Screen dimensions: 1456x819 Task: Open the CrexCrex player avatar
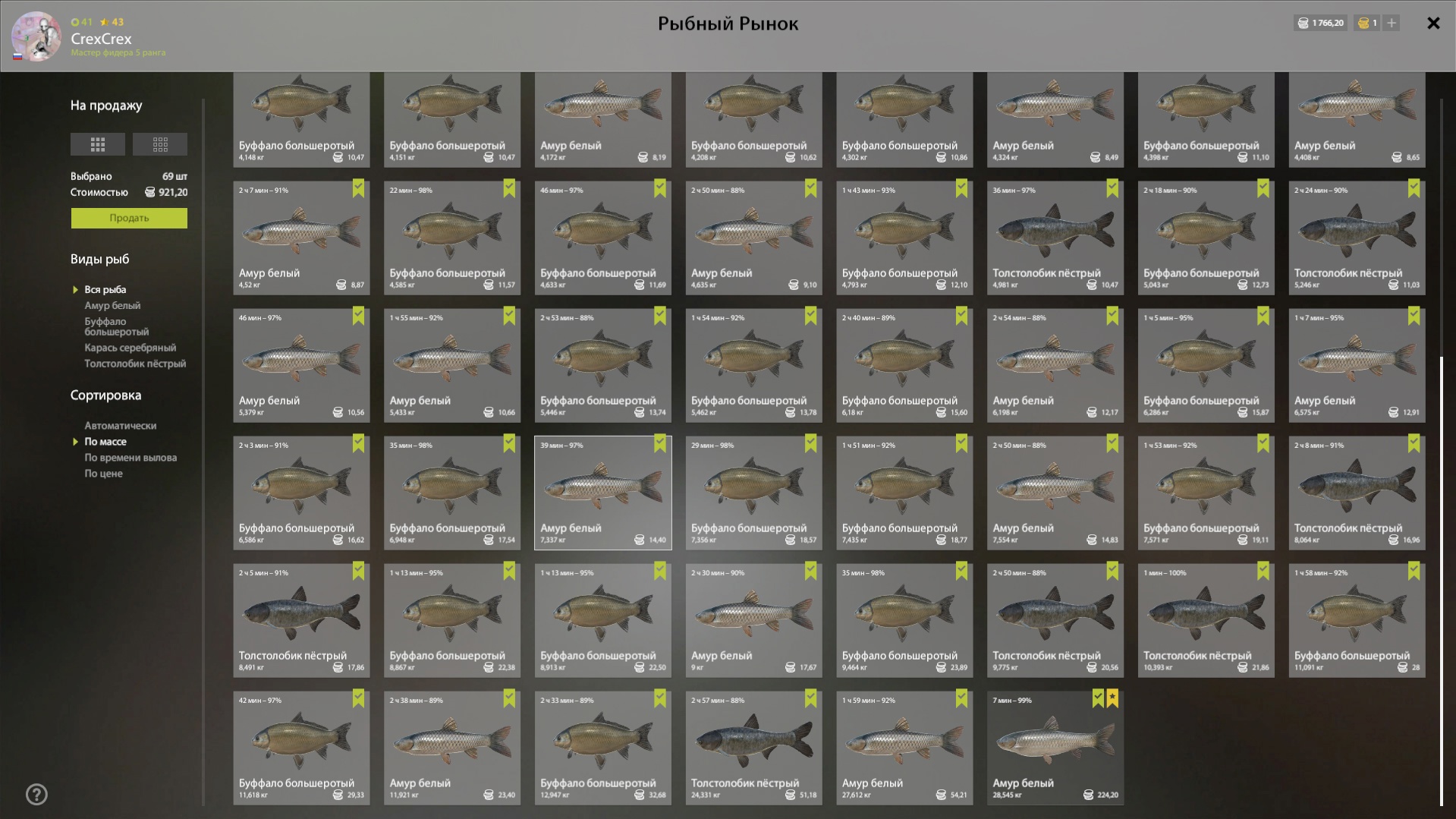pyautogui.click(x=36, y=36)
